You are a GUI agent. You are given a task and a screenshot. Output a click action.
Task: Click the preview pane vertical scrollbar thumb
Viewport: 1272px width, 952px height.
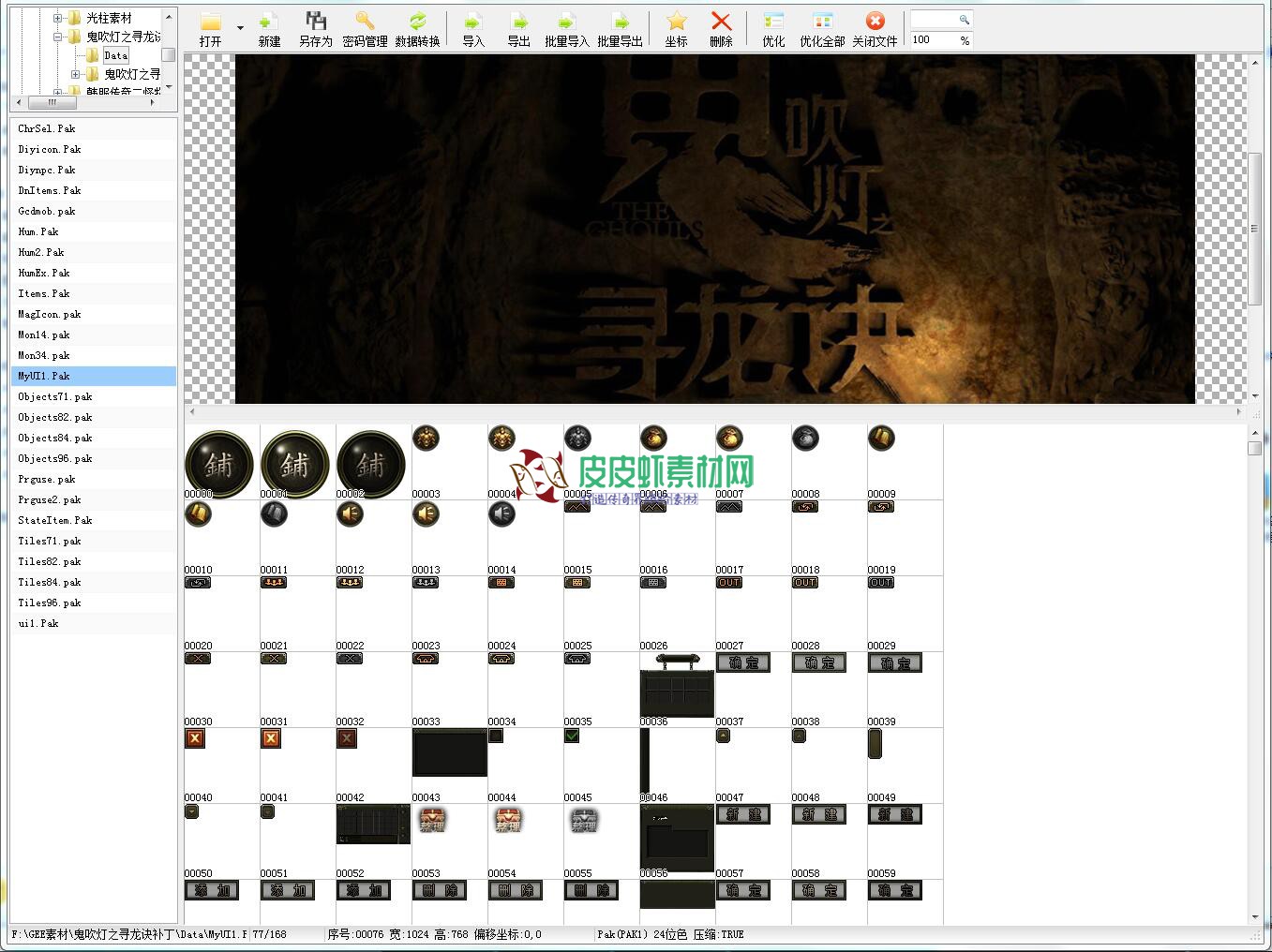tap(1255, 229)
